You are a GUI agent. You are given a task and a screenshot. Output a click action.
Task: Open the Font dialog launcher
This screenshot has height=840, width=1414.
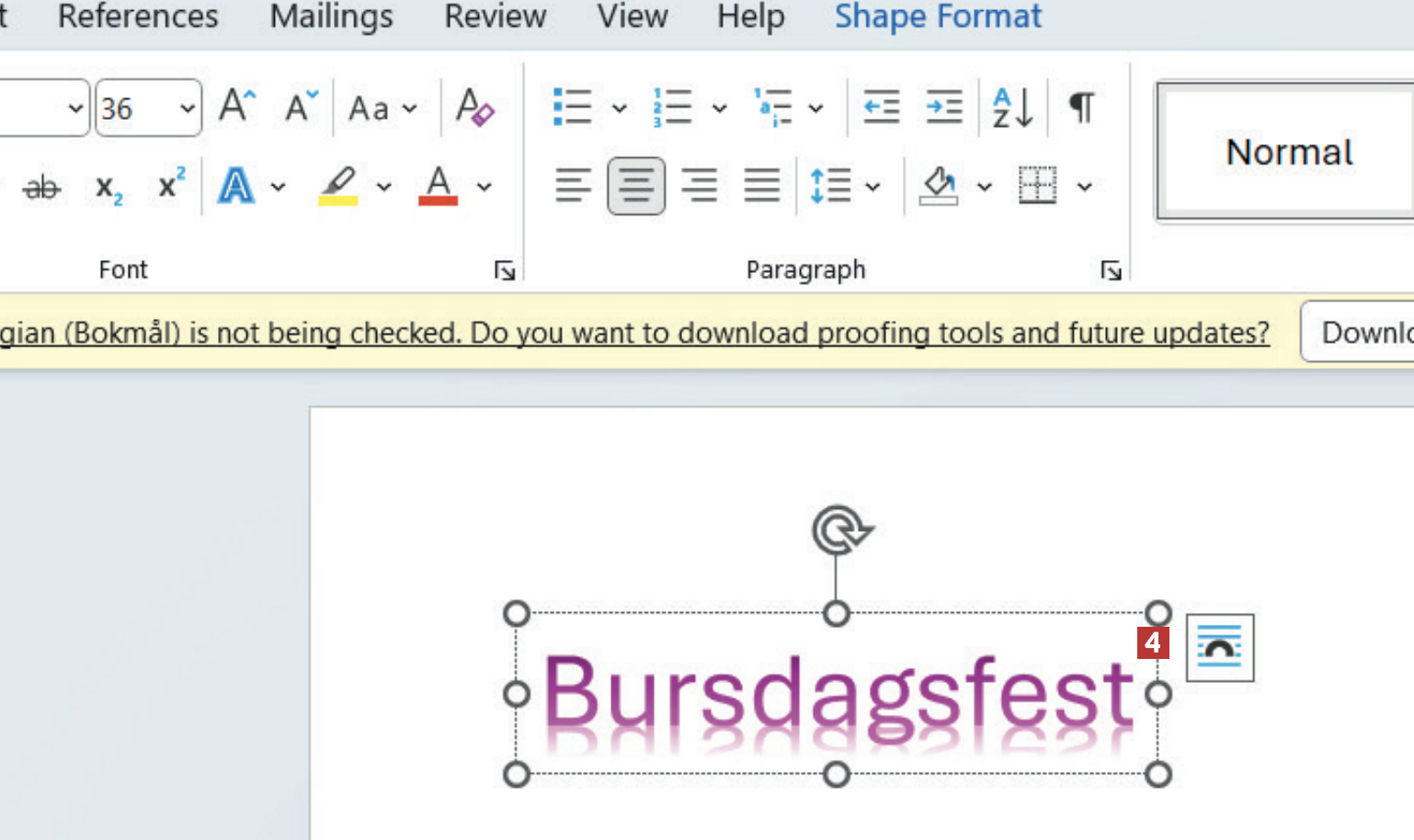505,270
